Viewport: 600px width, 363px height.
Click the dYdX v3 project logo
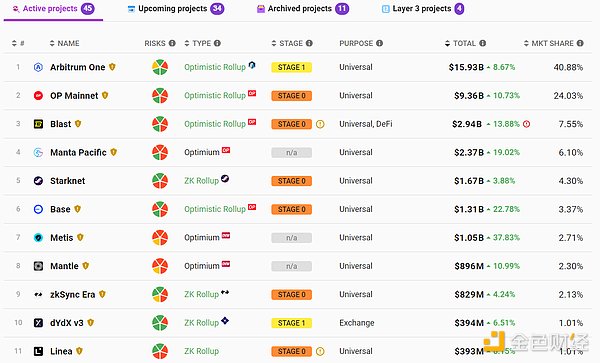tap(38, 323)
